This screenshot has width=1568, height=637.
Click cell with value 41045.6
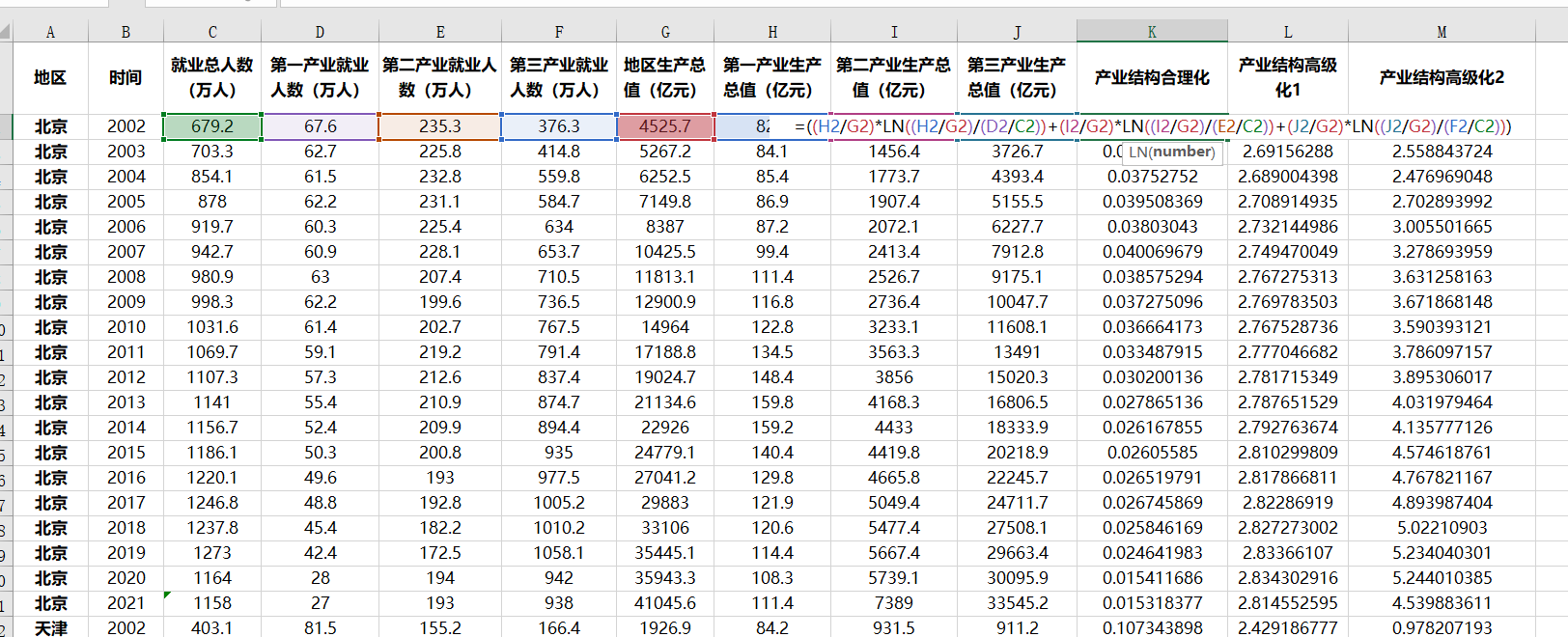(665, 603)
